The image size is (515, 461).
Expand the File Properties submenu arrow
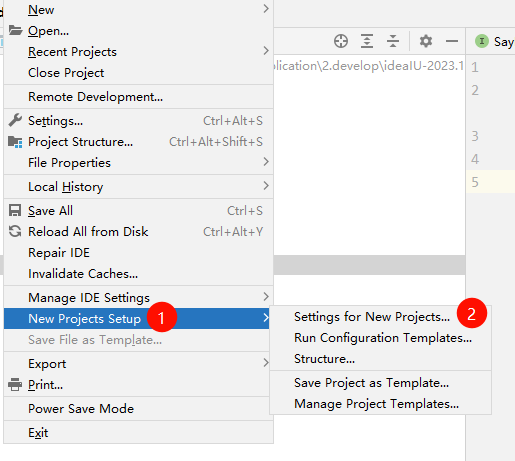click(x=266, y=162)
